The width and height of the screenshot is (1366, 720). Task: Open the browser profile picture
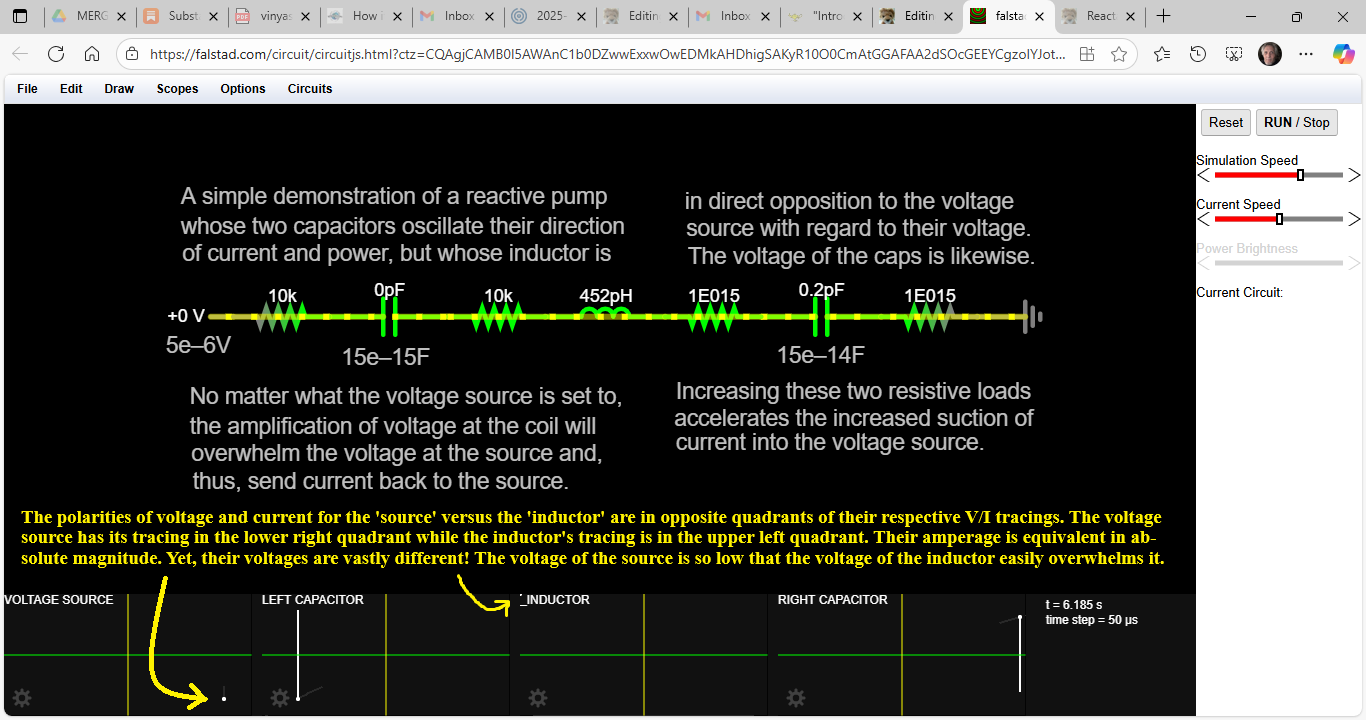(x=1270, y=54)
